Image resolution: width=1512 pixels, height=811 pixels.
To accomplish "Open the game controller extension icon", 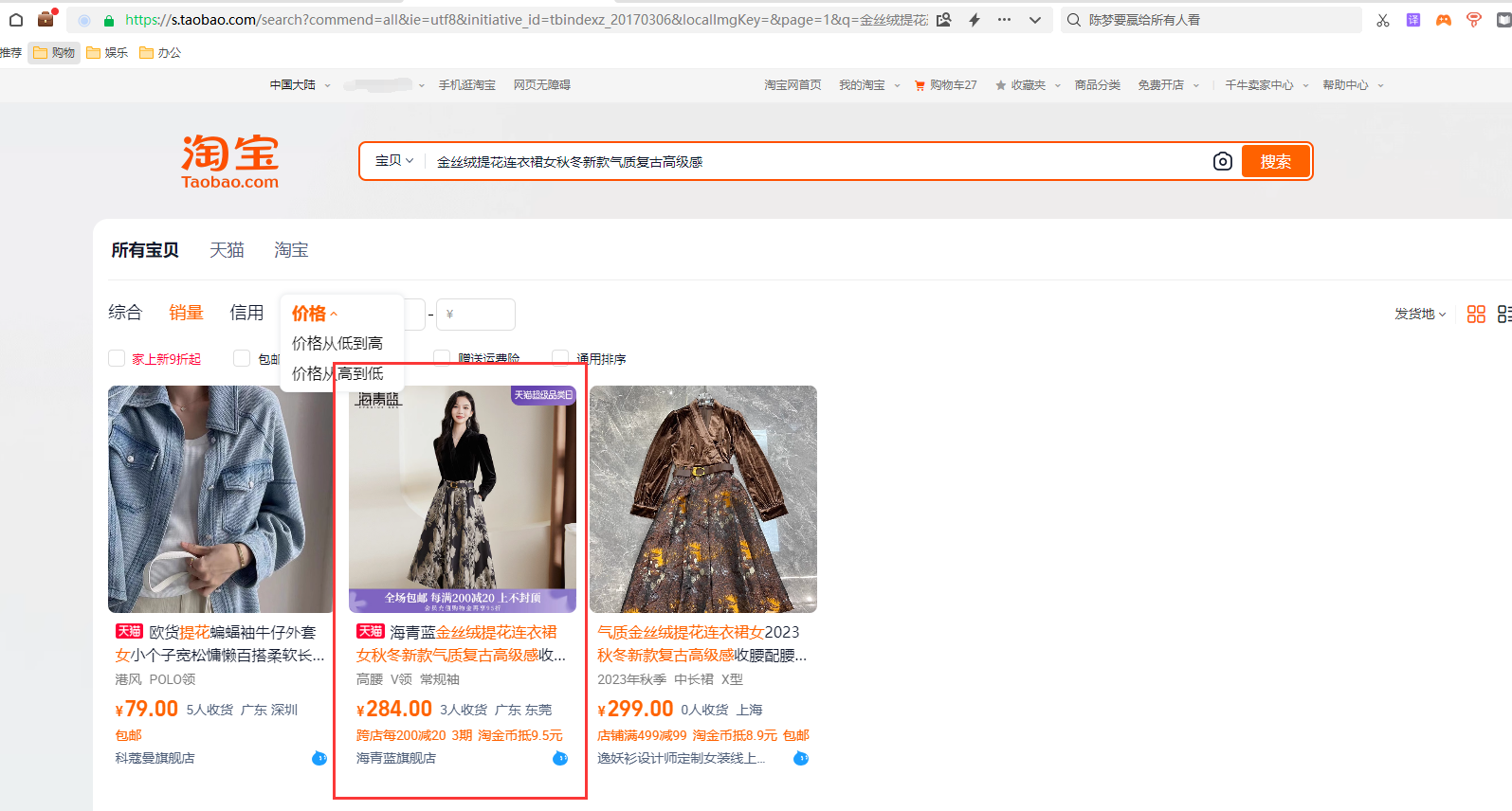I will (1443, 20).
